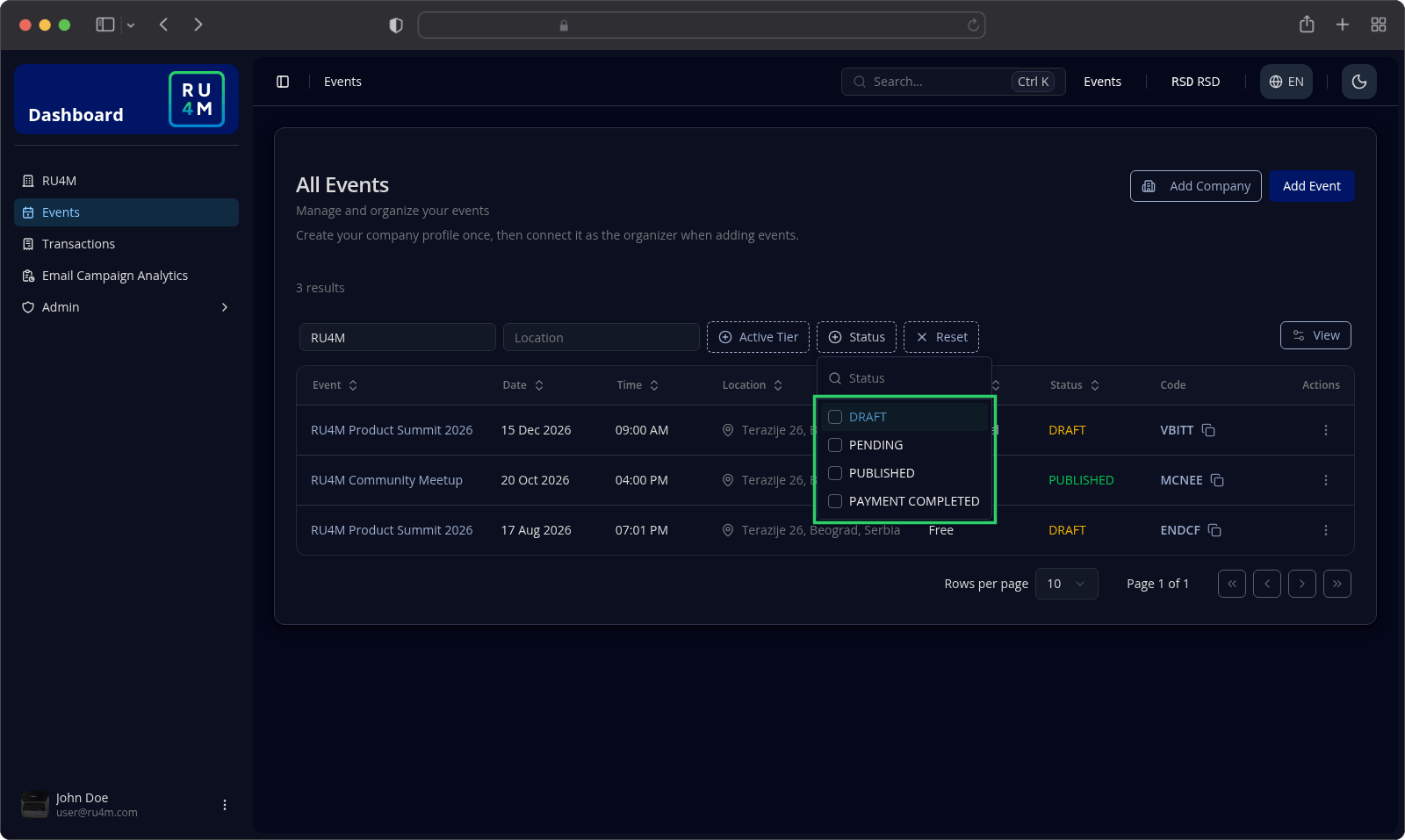Go to the next page
1405x840 pixels.
pos(1302,584)
